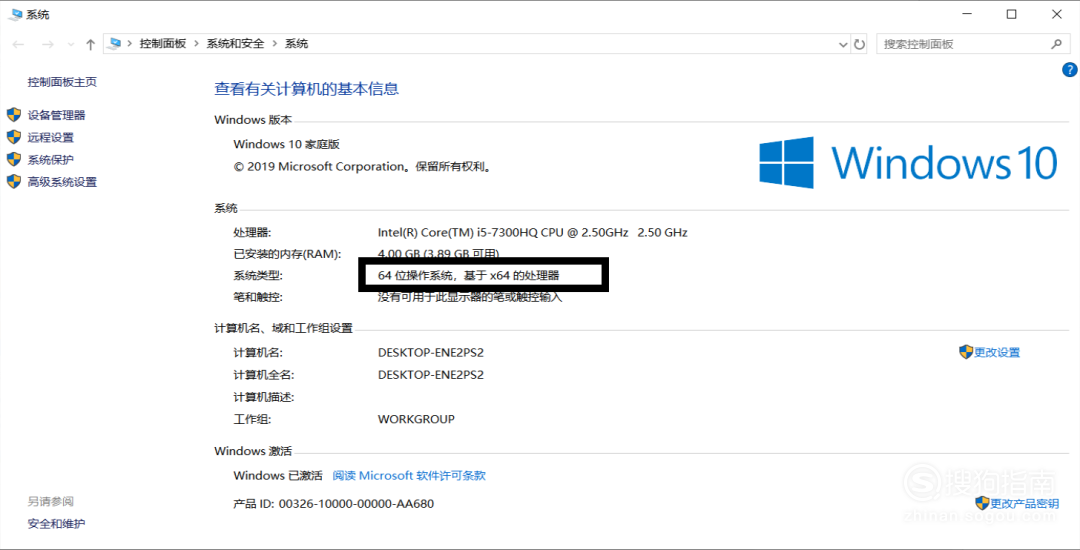This screenshot has height=550, width=1080.
Task: Click the shield icon beside 远程设置
Action: coord(14,137)
